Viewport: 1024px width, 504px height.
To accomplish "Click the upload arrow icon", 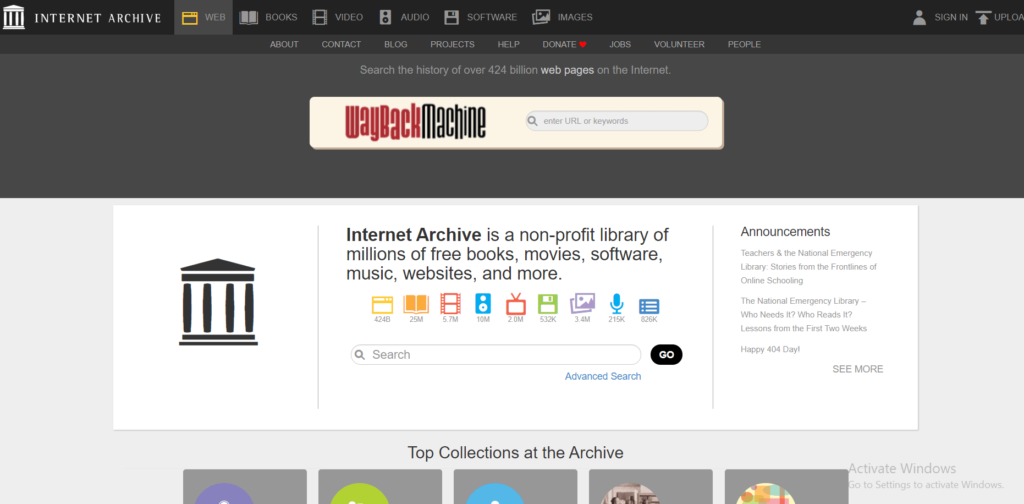I will click(x=983, y=18).
